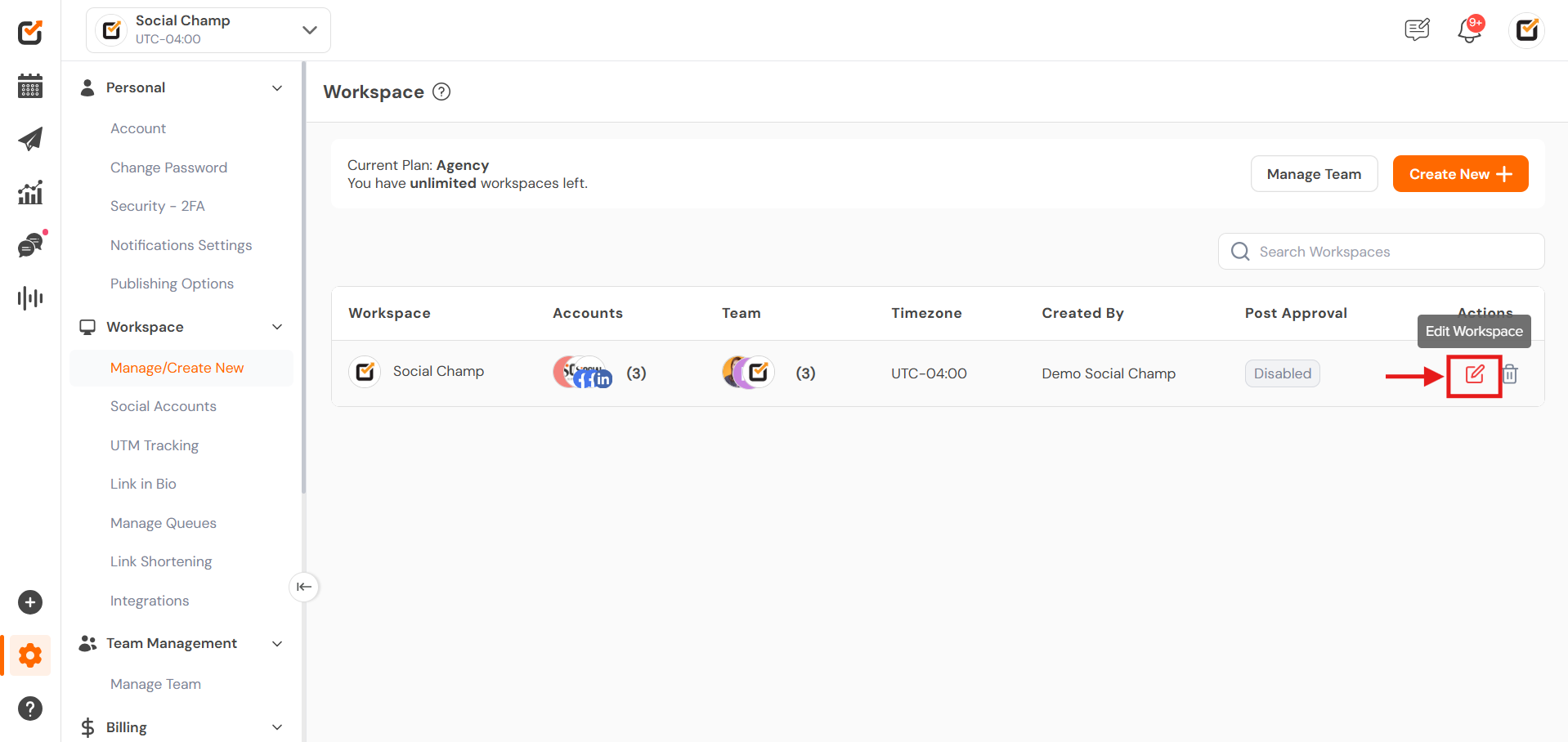The image size is (1568, 742).
Task: Click the delete workspace trash icon
Action: click(x=1510, y=374)
